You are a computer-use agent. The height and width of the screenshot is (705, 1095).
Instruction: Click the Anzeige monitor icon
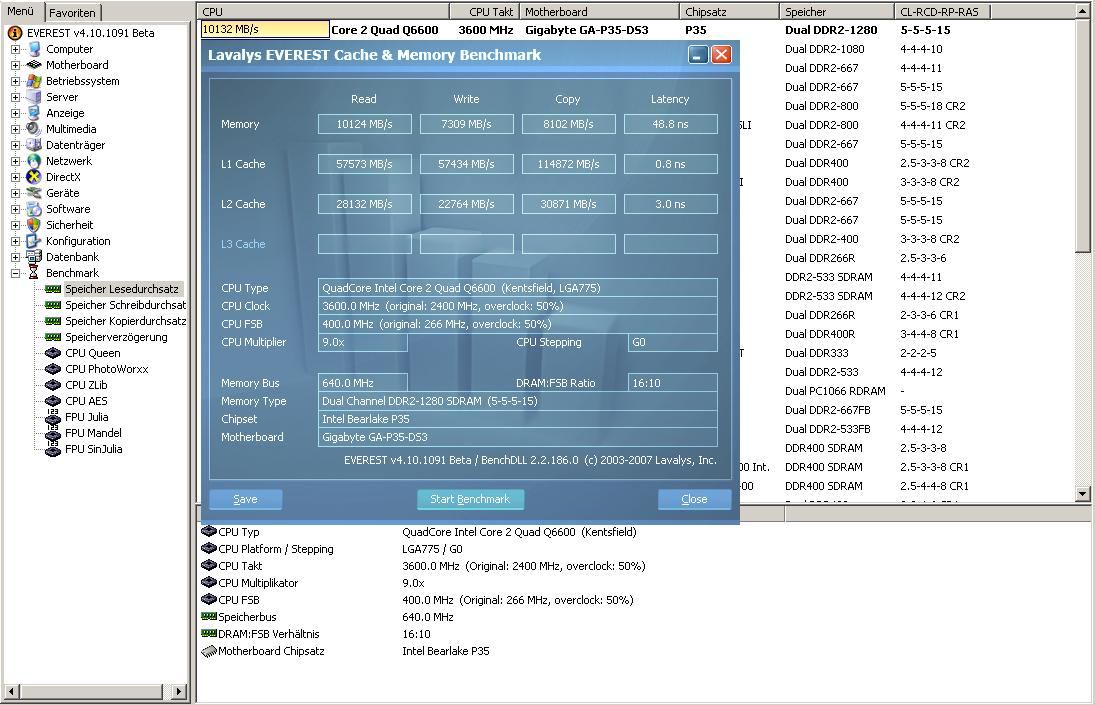34,113
